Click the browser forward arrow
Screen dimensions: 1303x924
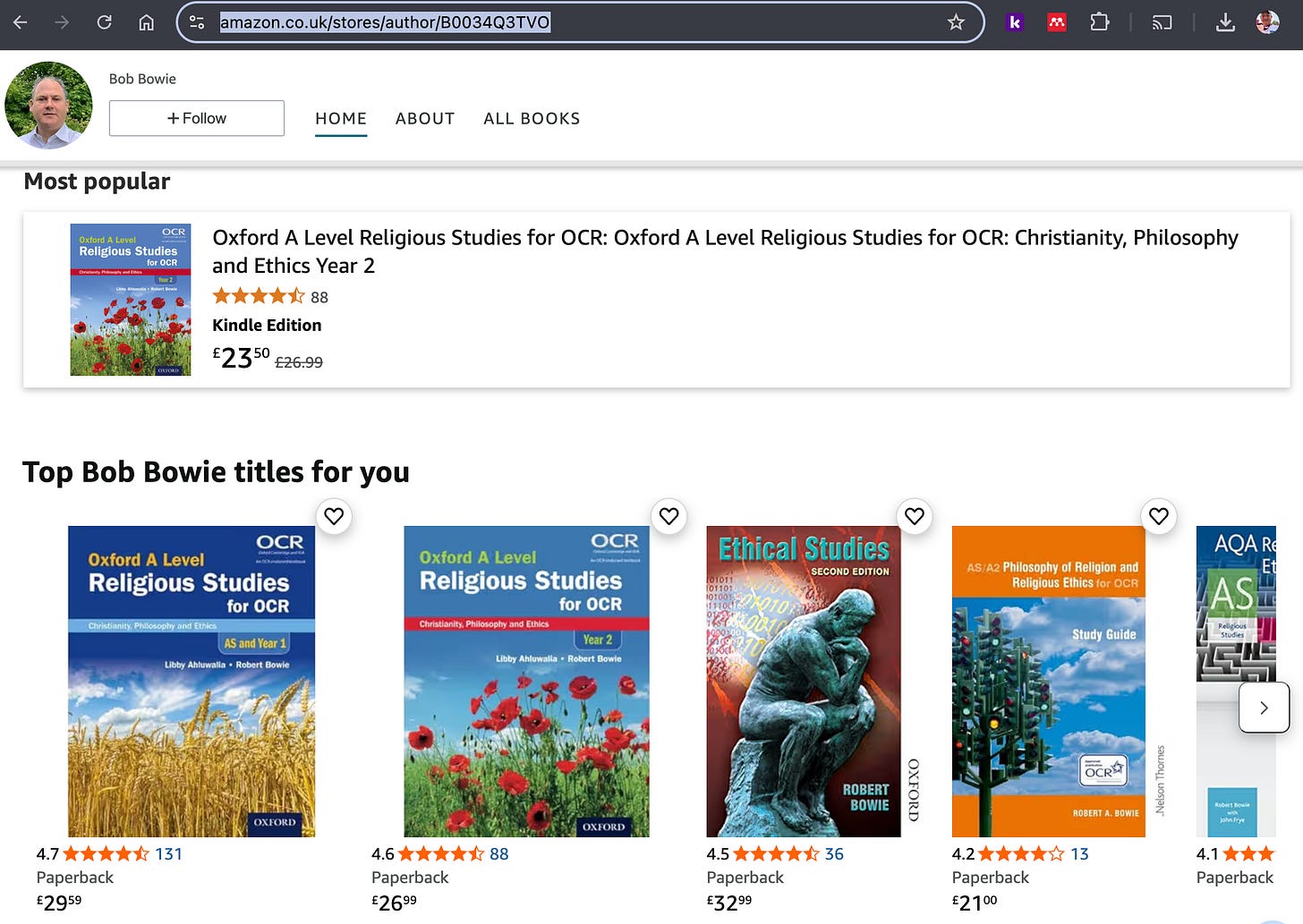point(62,22)
